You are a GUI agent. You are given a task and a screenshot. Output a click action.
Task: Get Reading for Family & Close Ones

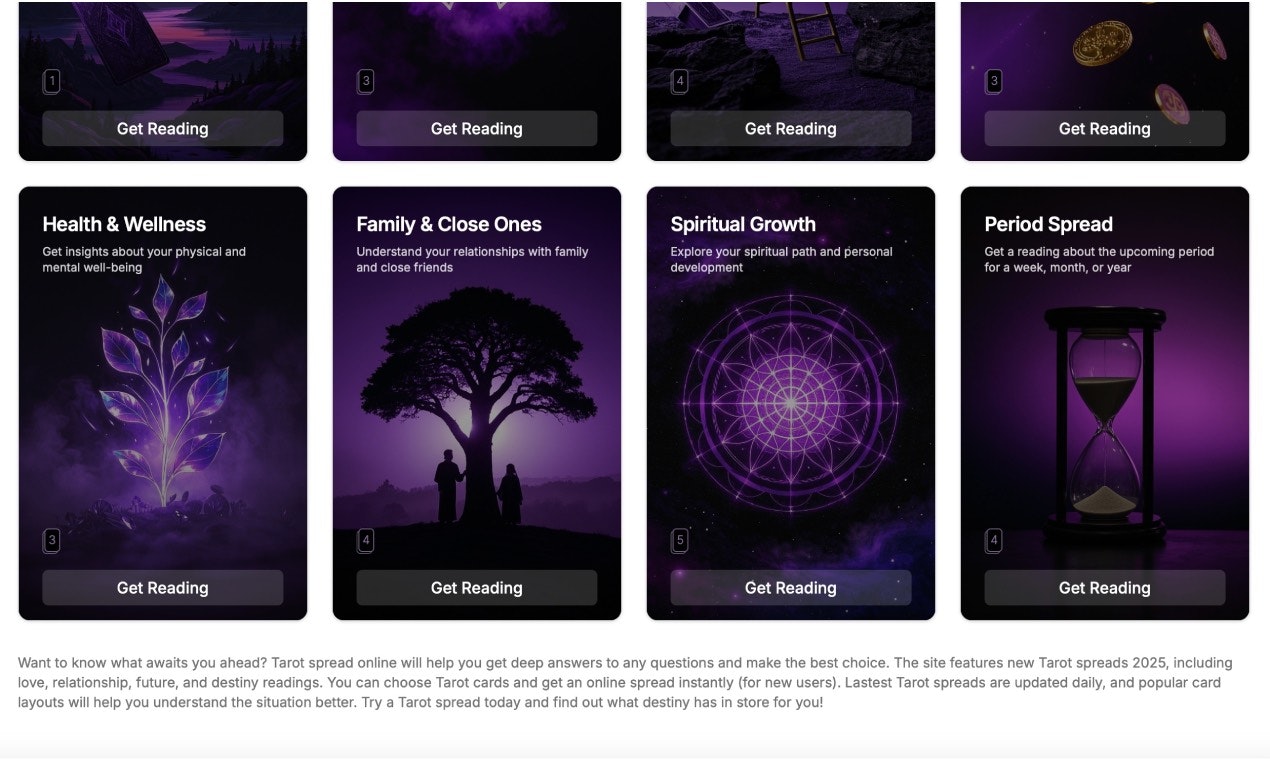tap(477, 588)
